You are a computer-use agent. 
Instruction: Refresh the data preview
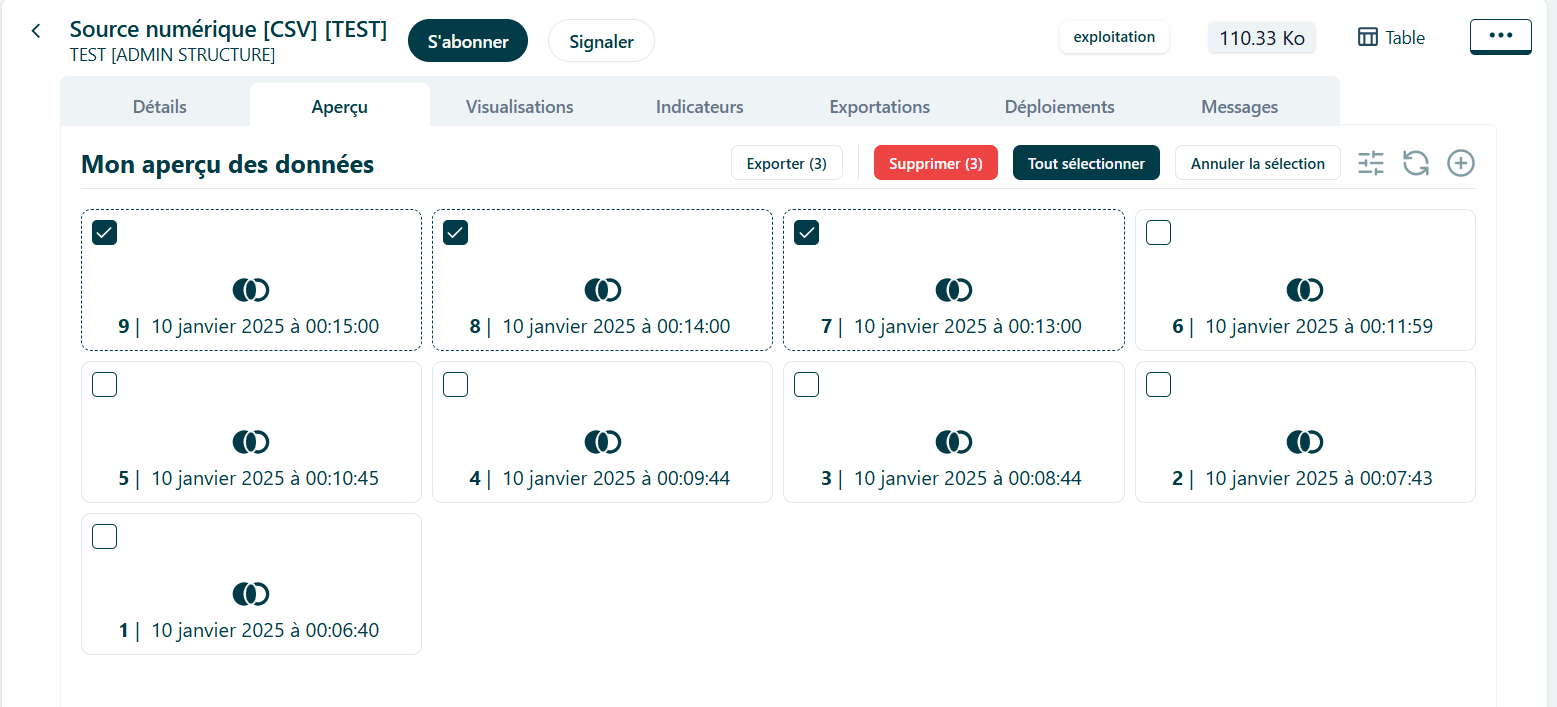(1416, 163)
